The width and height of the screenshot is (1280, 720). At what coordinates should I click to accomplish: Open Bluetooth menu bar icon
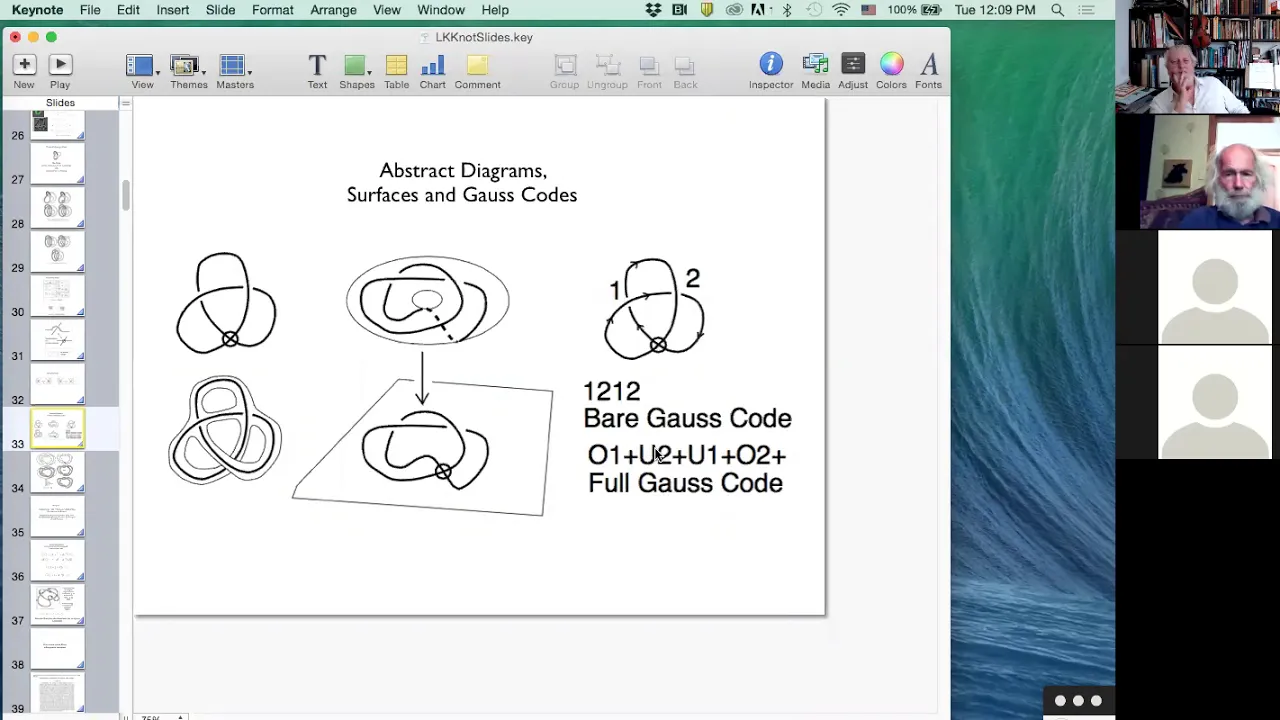click(787, 10)
